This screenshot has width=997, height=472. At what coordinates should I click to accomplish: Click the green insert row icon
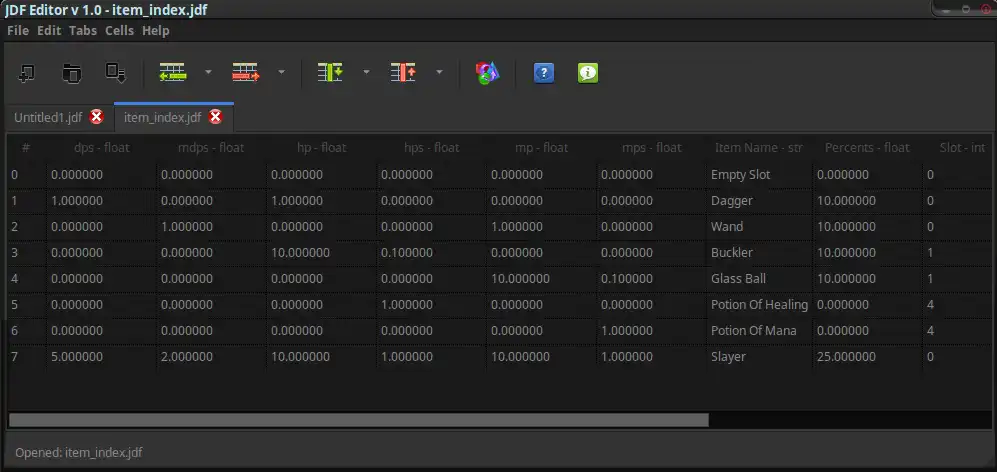click(x=172, y=73)
